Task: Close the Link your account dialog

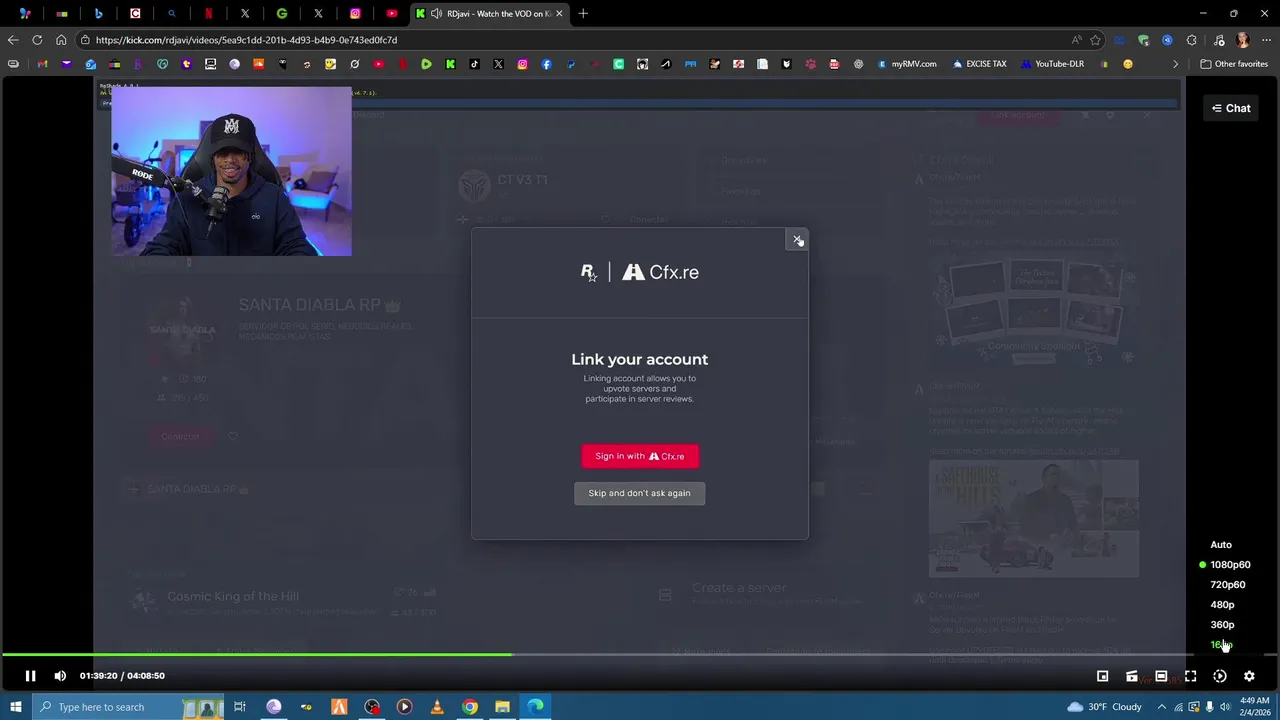Action: pyautogui.click(x=797, y=239)
